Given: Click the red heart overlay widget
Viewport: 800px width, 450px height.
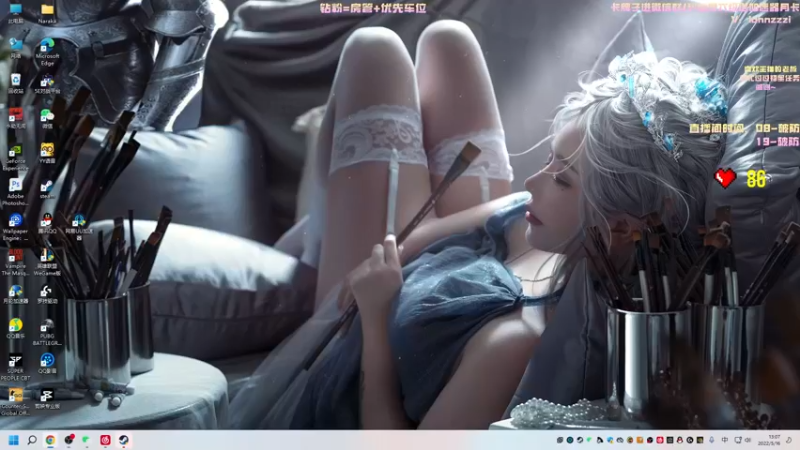Looking at the screenshot, I should pos(725,178).
